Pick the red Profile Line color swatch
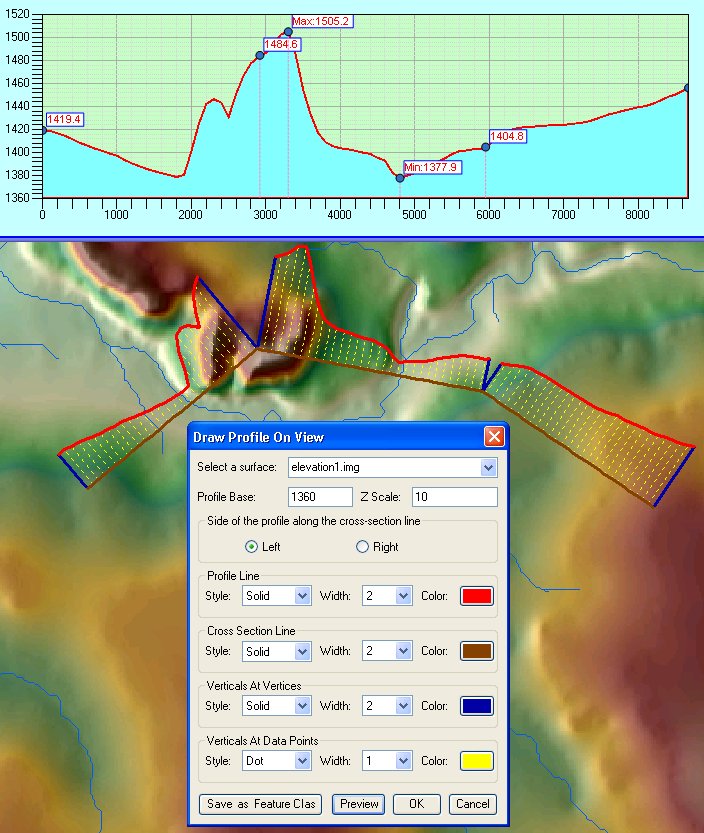 pos(476,596)
